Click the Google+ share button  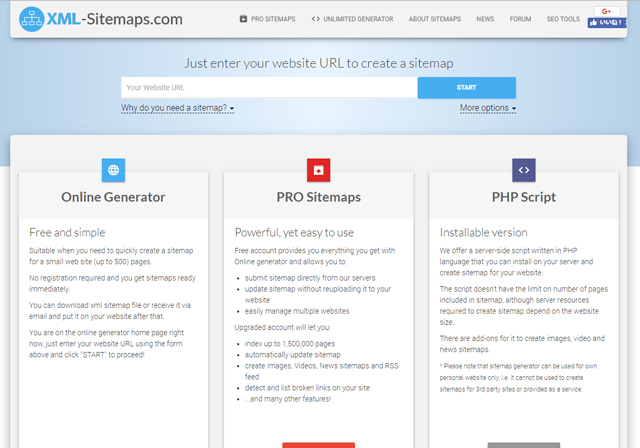[x=607, y=11]
